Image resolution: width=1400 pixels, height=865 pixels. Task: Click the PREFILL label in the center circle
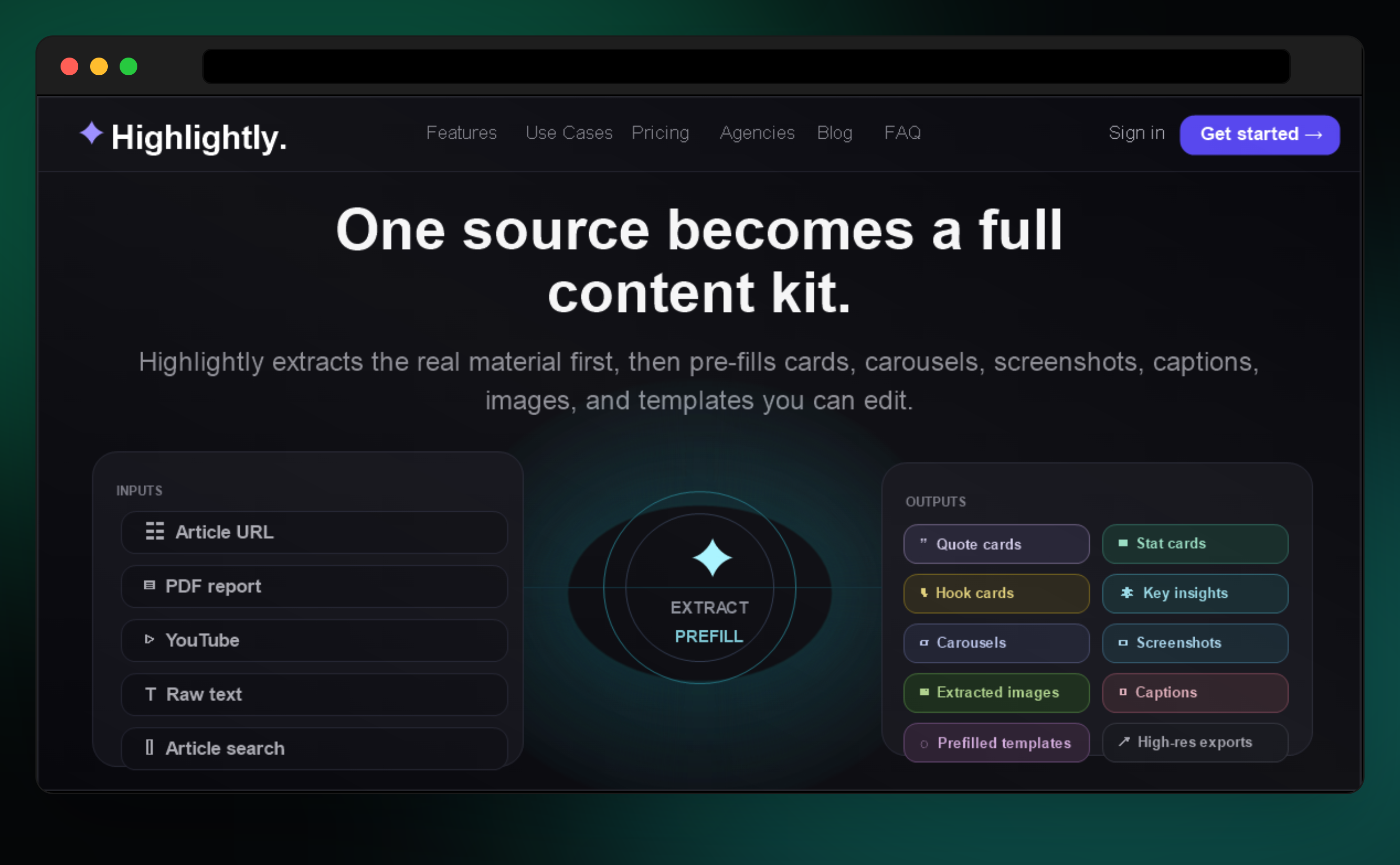coord(709,636)
